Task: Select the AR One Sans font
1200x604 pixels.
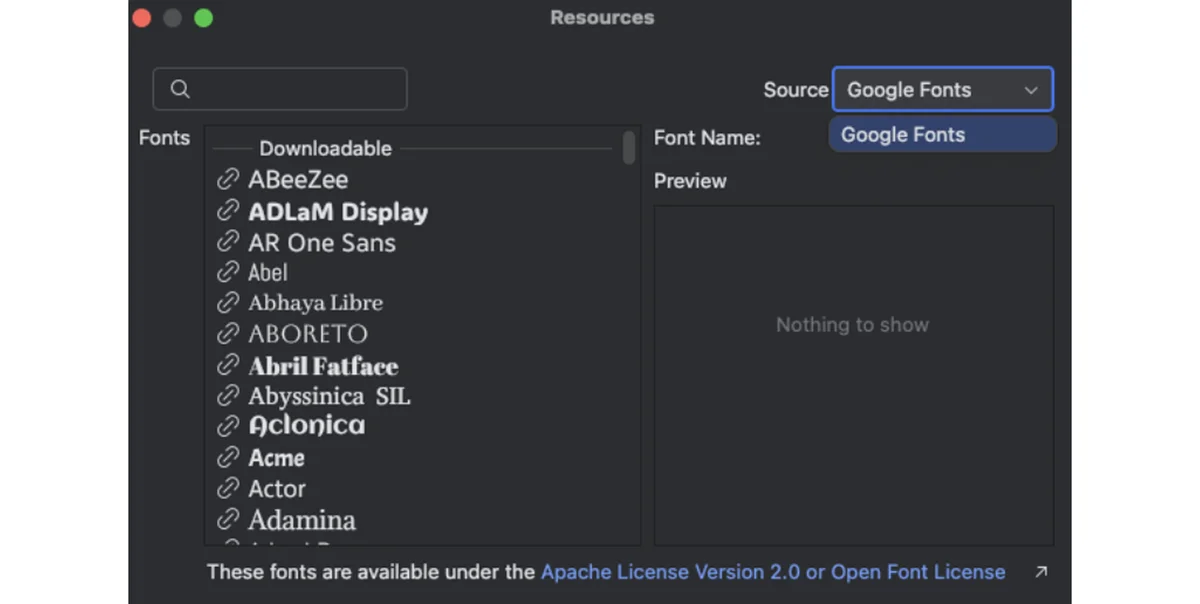Action: pyautogui.click(x=322, y=243)
